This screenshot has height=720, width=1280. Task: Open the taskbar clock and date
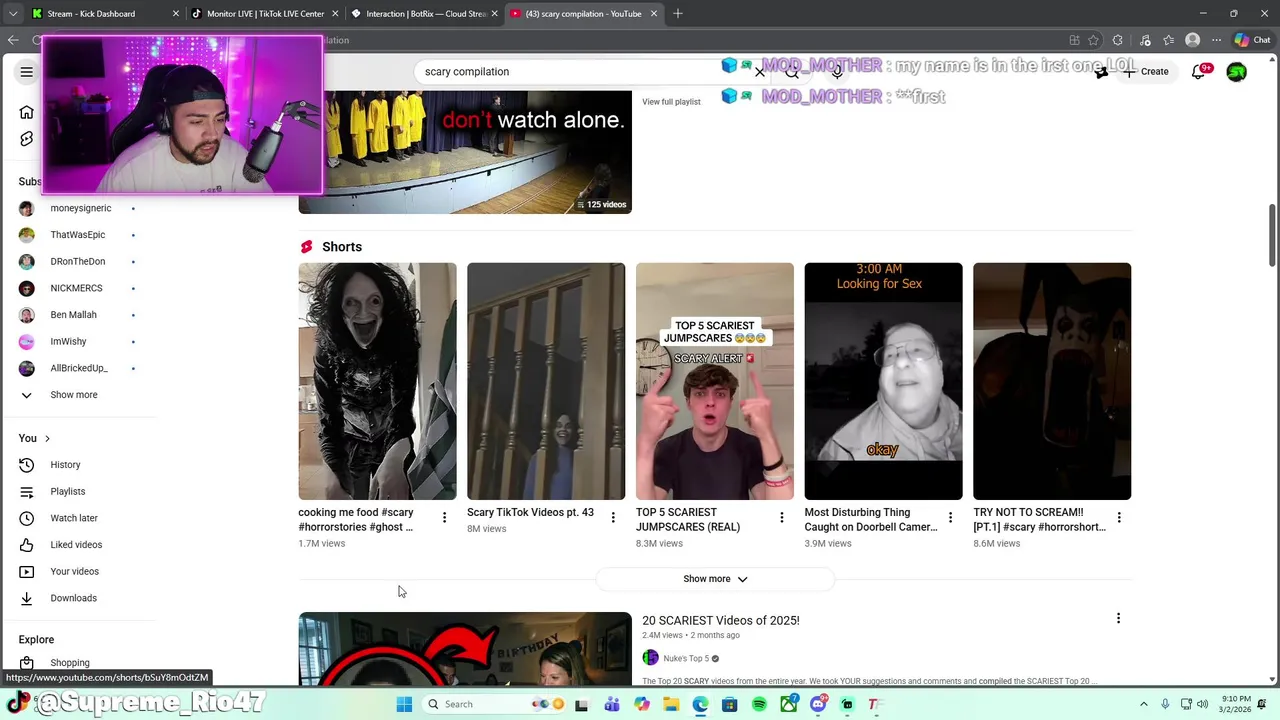tap(1236, 704)
